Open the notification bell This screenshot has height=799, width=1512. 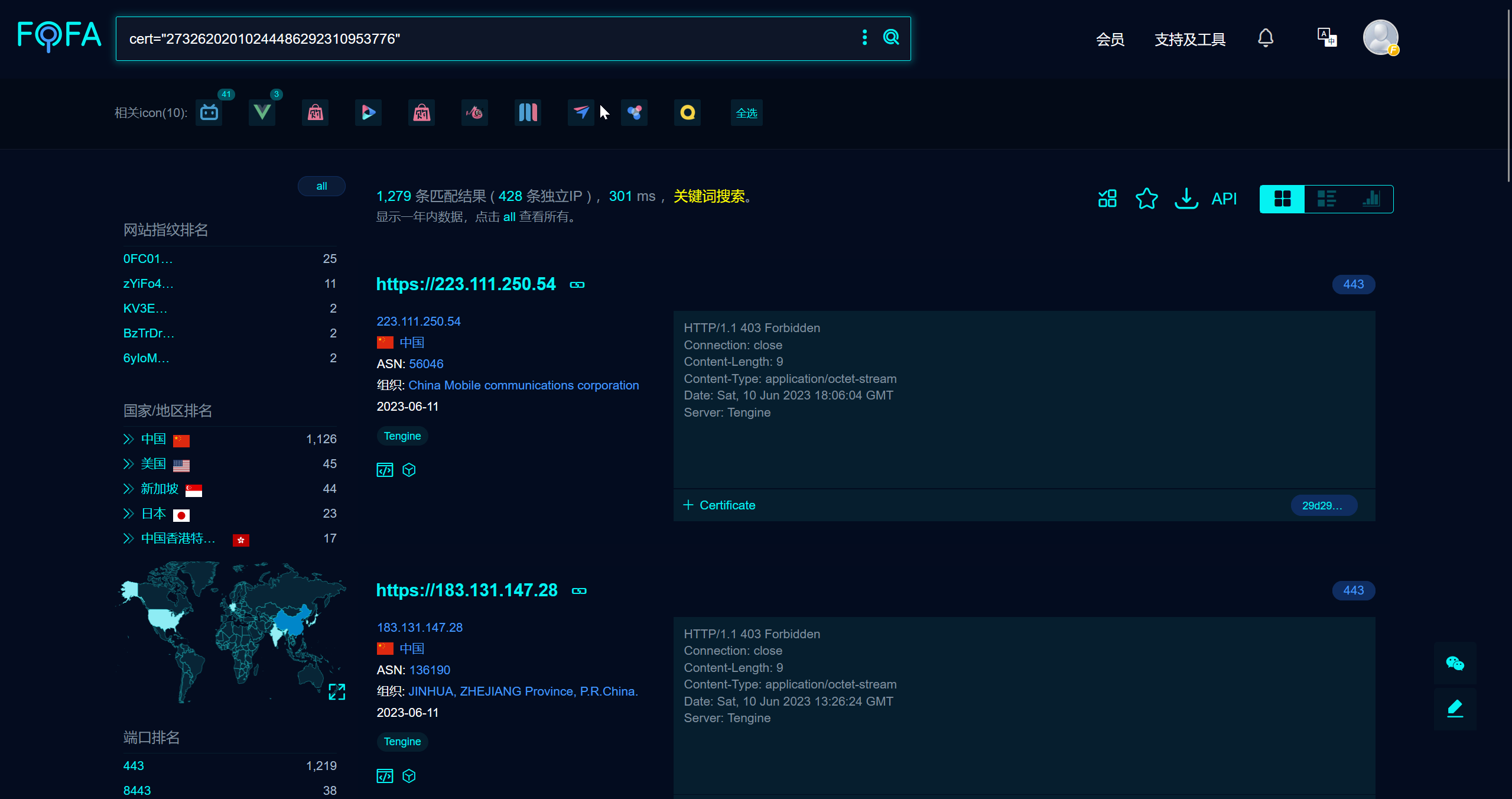[1266, 38]
